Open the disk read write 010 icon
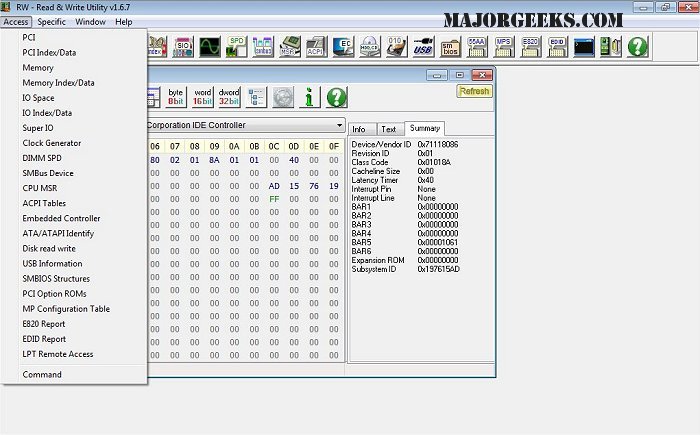700x435 pixels. [396, 46]
